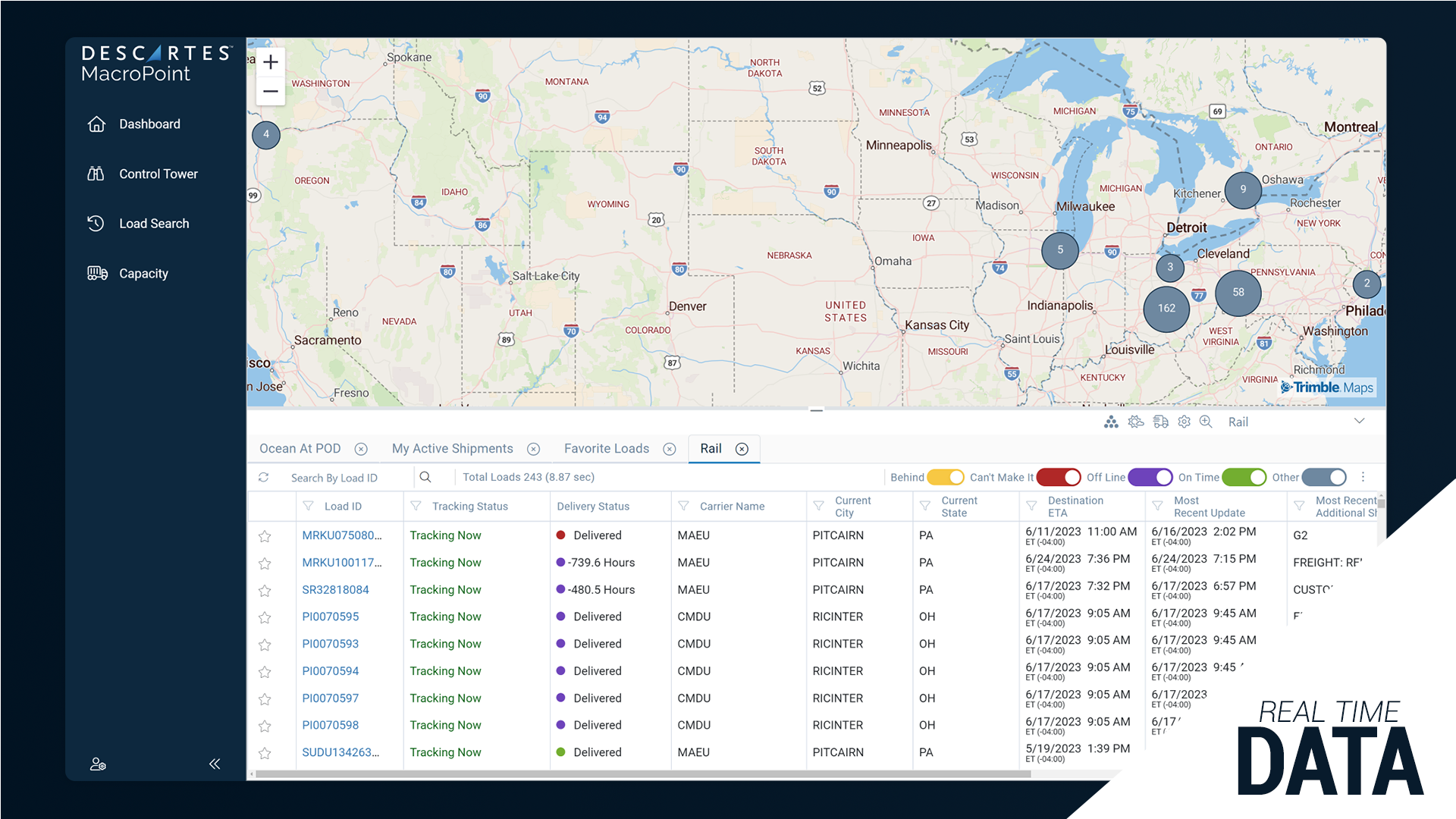Viewport: 1456px width, 819px height.
Task: Disable the Can't Make It filter switch
Action: pos(1059,478)
